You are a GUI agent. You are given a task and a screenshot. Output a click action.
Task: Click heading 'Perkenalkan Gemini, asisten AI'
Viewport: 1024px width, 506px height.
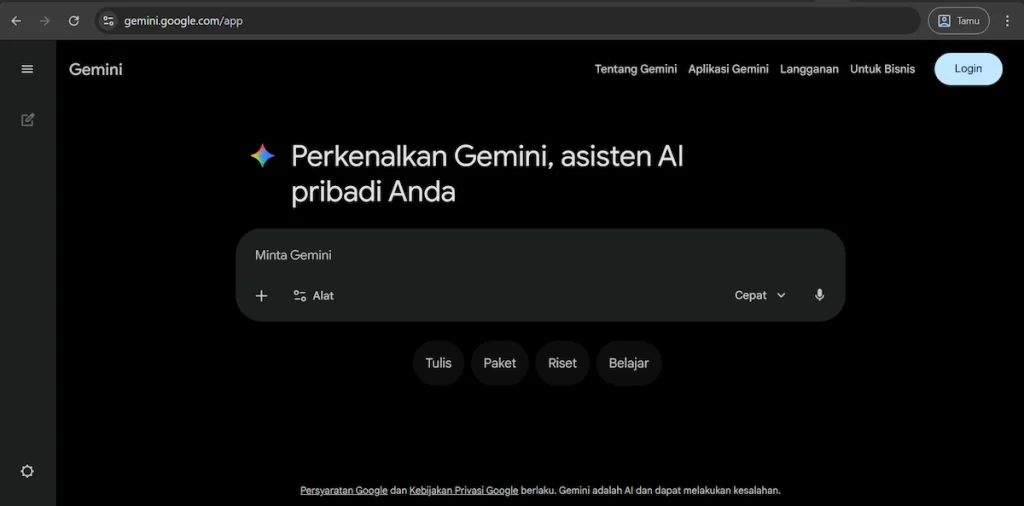[x=487, y=157]
